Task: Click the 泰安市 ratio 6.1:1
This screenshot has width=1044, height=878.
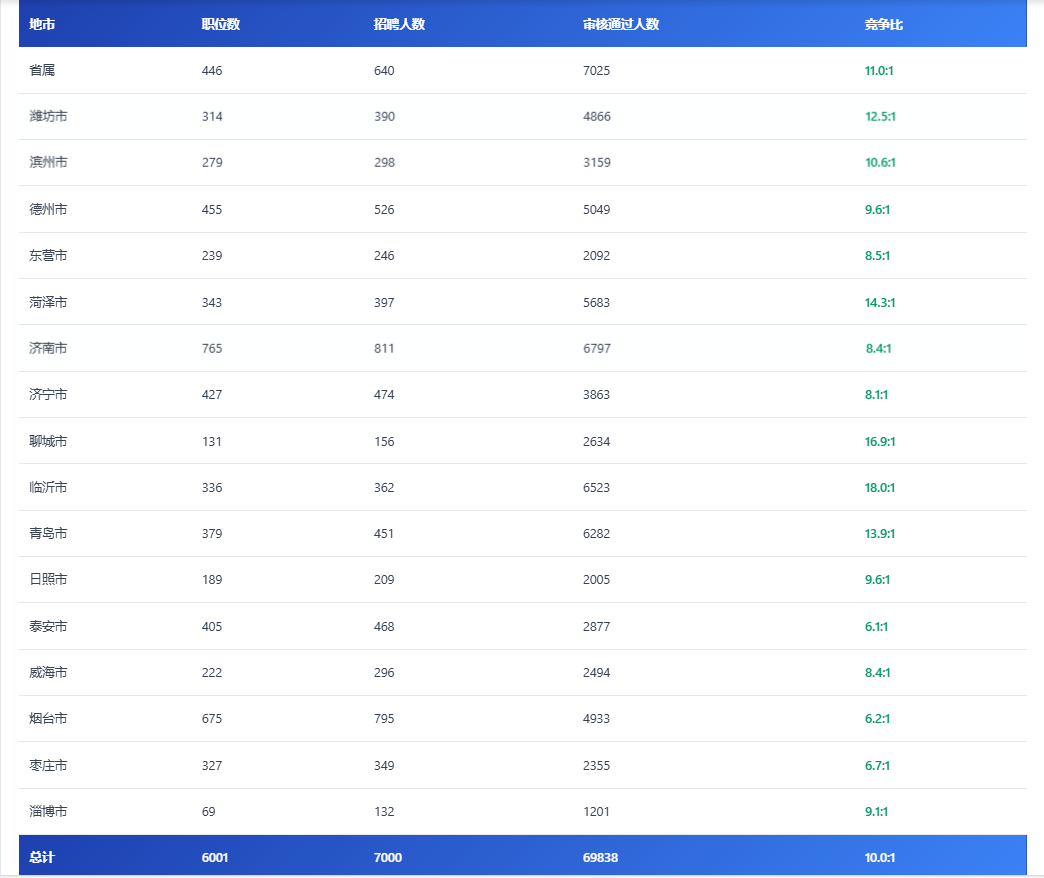Action: coord(876,626)
